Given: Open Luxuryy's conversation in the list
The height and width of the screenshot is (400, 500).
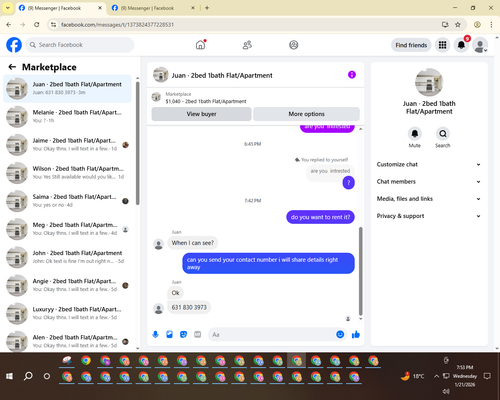Looking at the screenshot, I should [68, 313].
